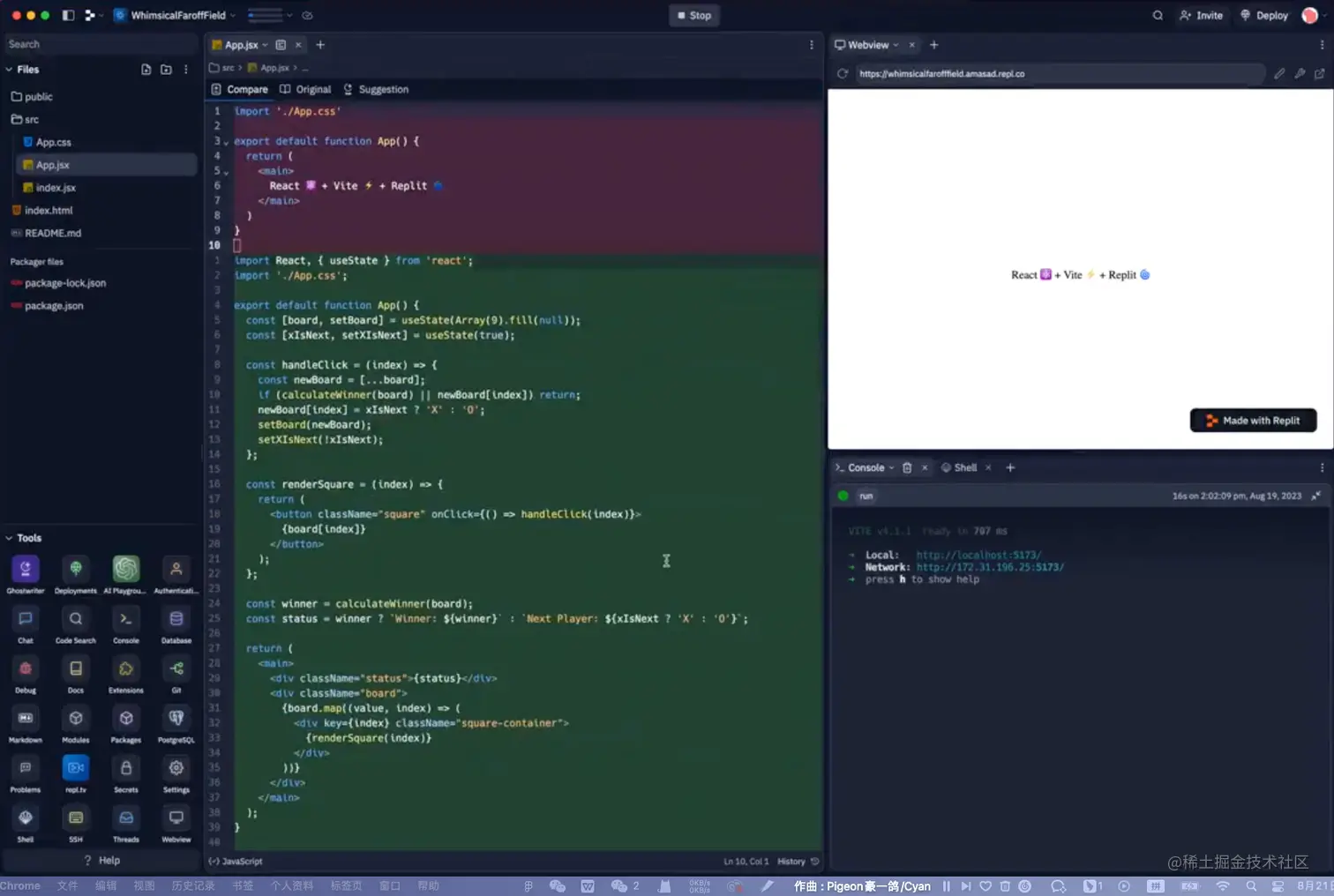Click the sidebar Search field
Screen dimensions: 1334x896
(x=100, y=44)
